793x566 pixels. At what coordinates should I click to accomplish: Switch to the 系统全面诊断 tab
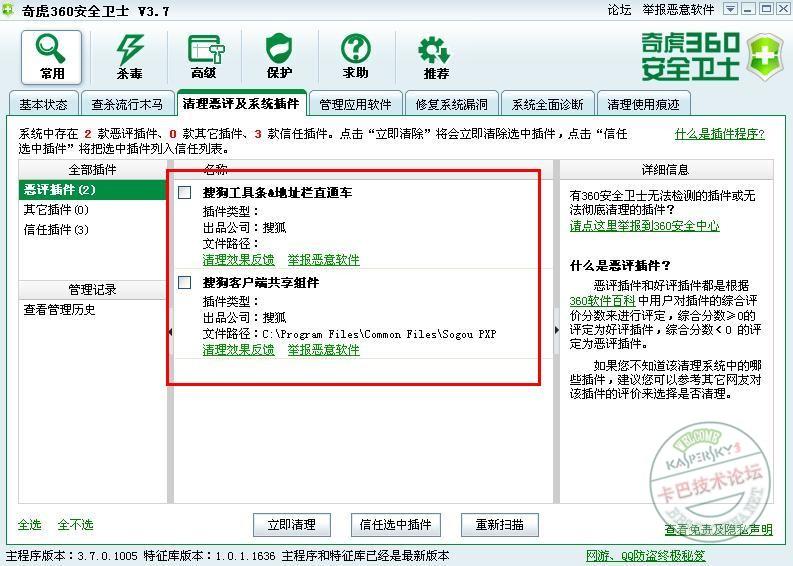(x=548, y=104)
